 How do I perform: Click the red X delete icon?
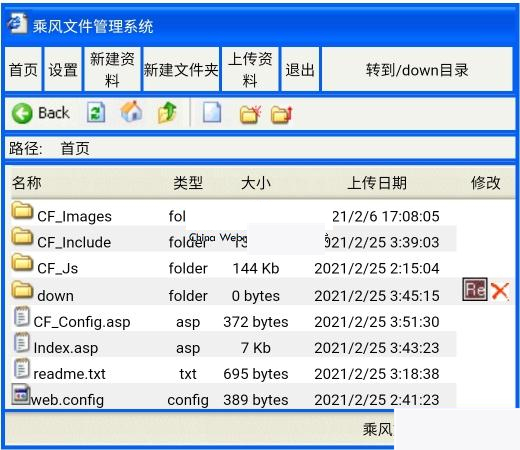(x=500, y=291)
